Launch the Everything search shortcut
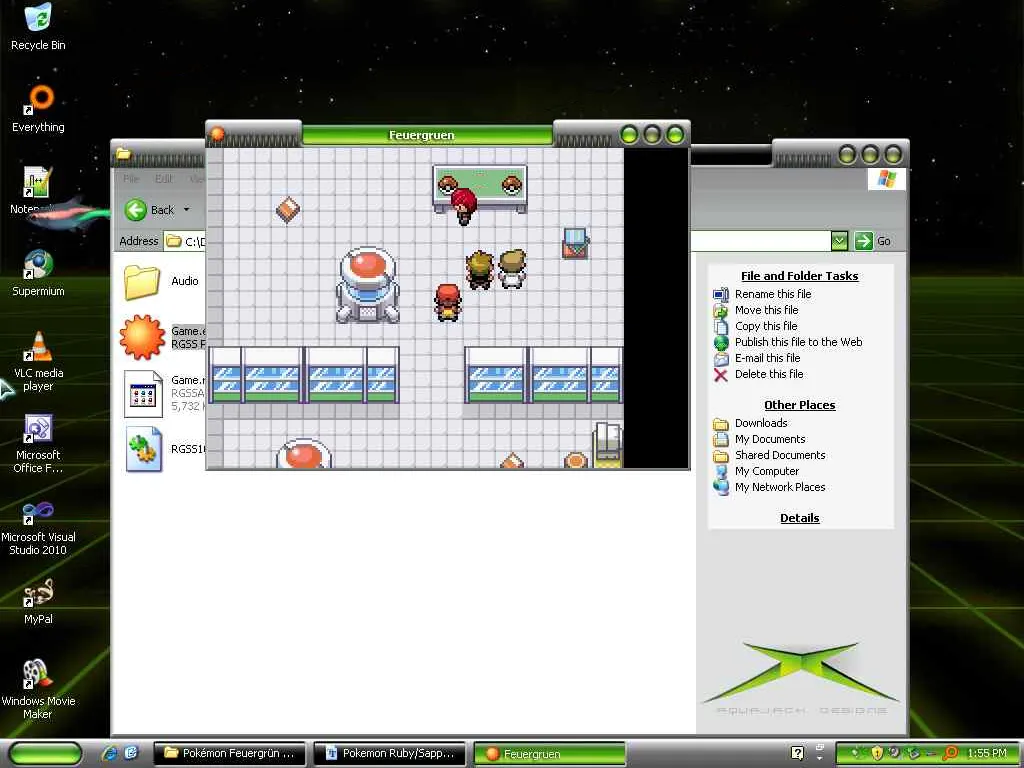 (38, 108)
